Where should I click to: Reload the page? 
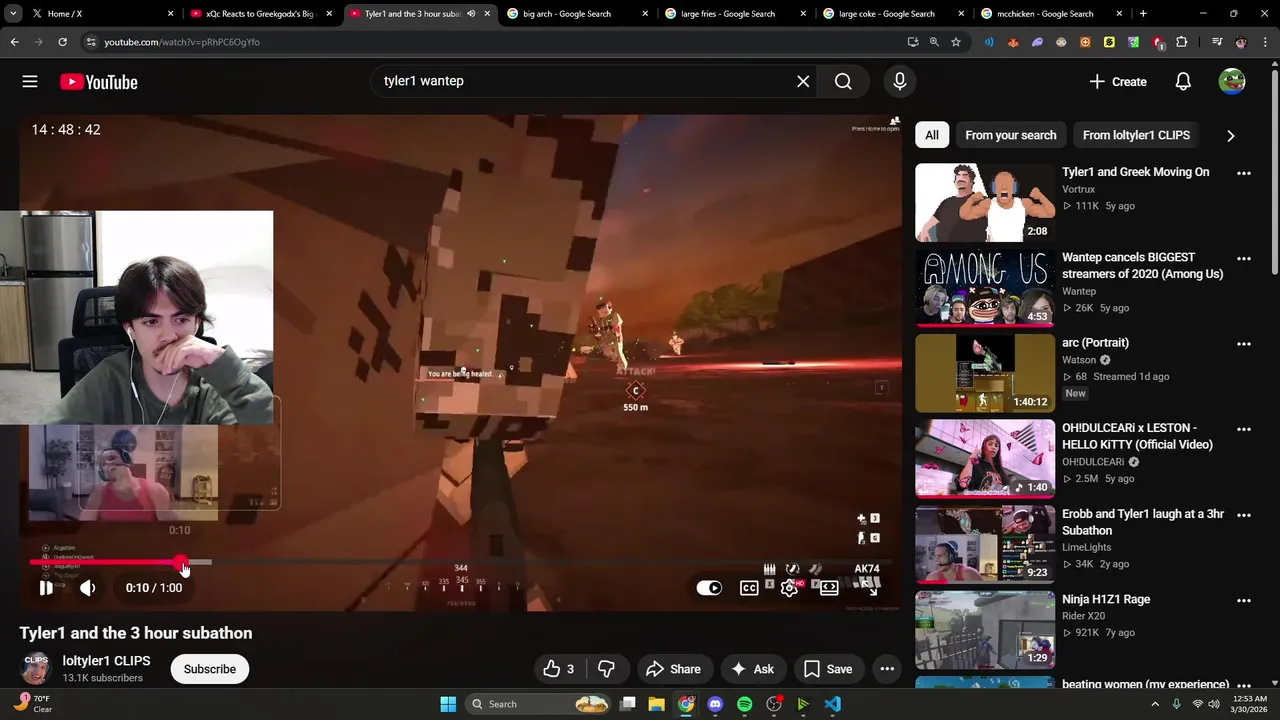[x=63, y=42]
